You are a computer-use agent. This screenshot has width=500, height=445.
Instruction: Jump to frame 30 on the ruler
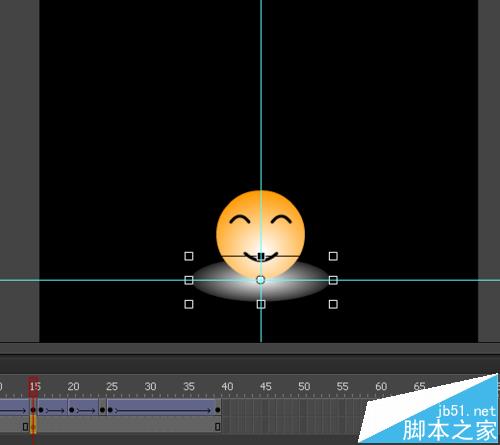(150, 386)
